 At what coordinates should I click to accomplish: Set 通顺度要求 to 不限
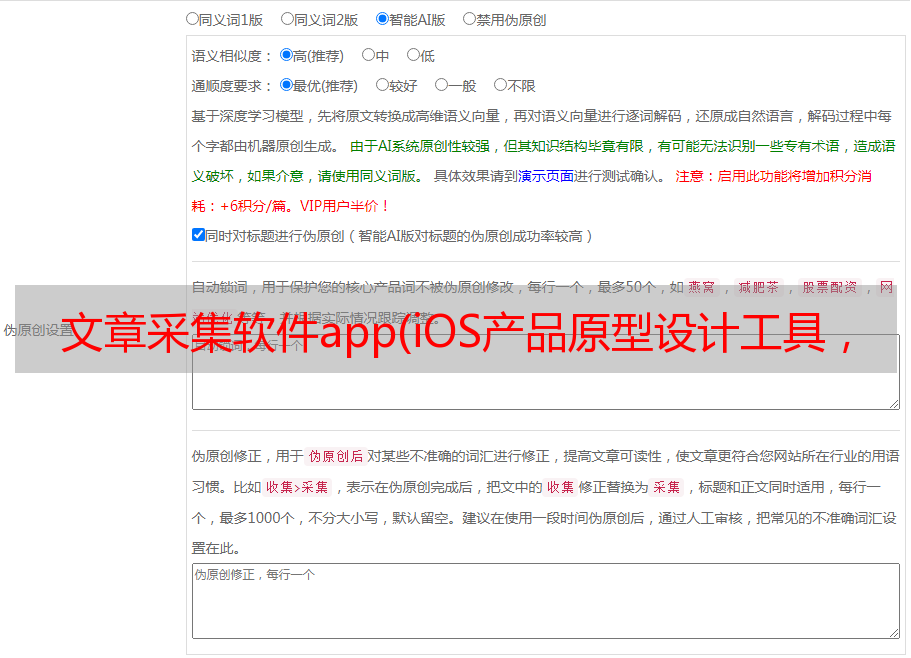click(x=500, y=85)
